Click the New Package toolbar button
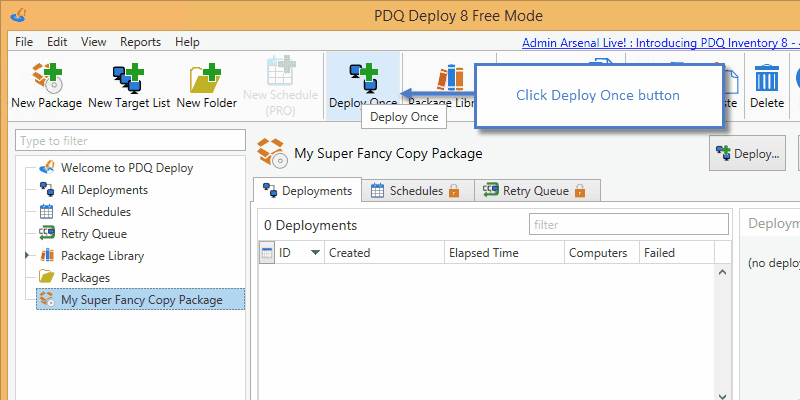 [46, 85]
